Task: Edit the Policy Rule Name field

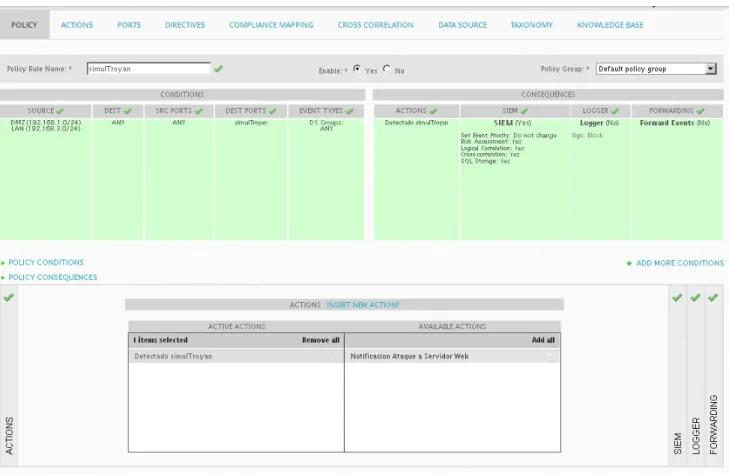Action: tap(148, 68)
